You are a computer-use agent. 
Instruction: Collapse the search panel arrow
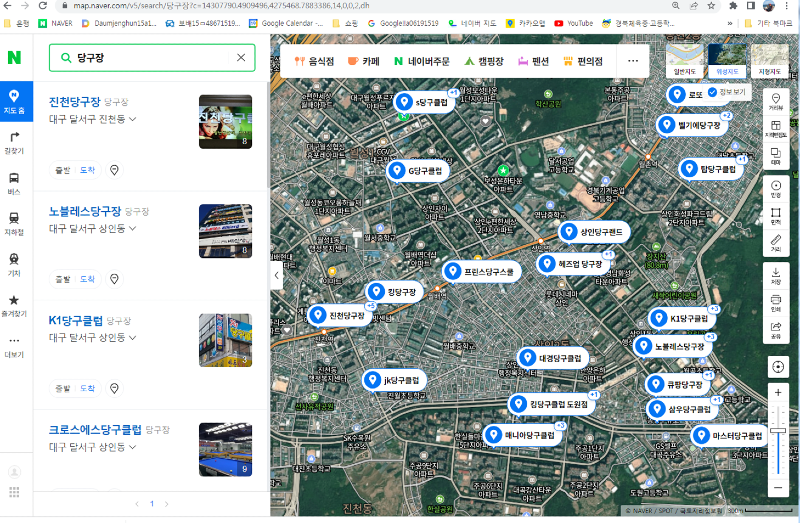pos(277,276)
